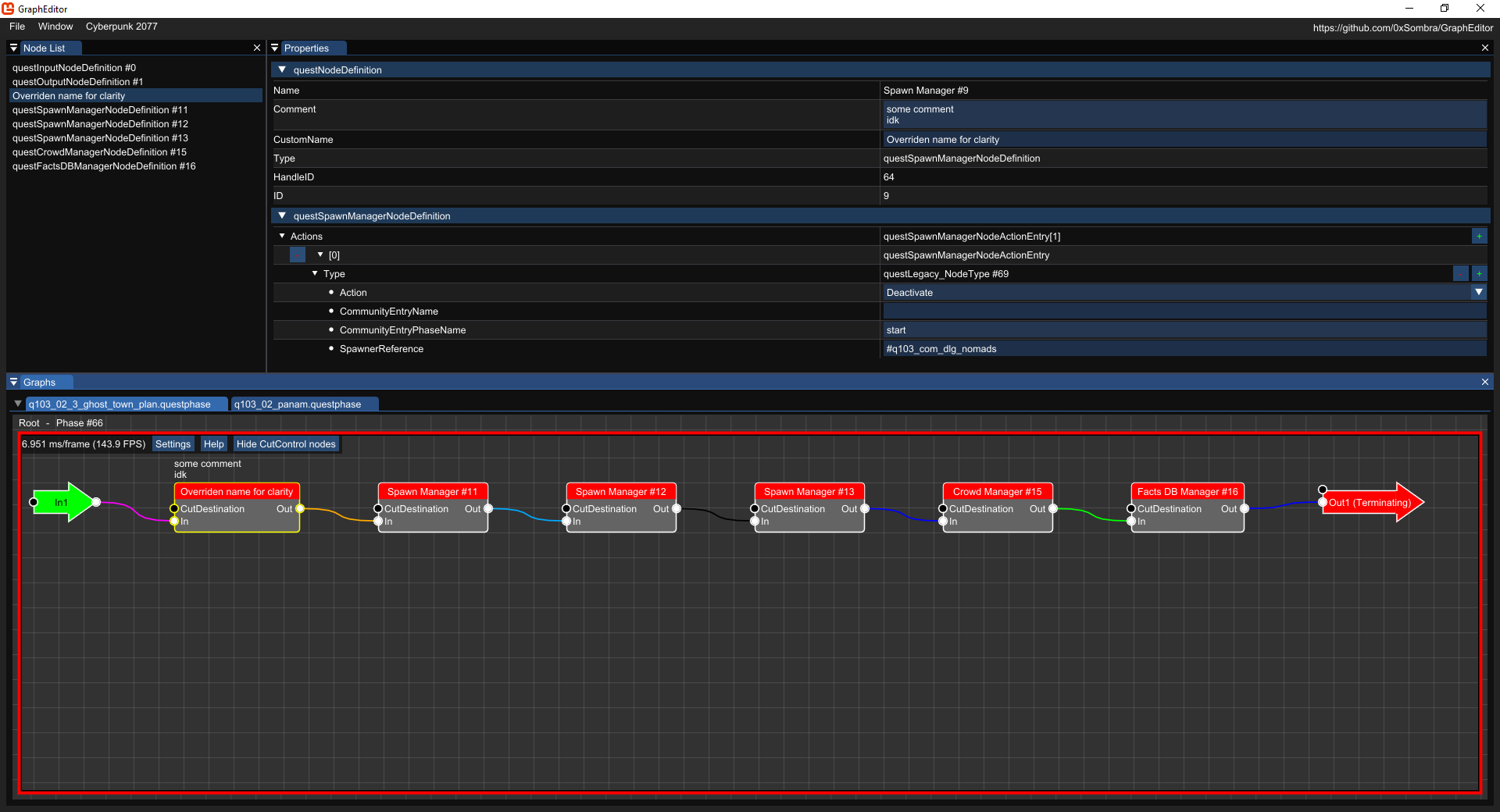
Task: Close the Node List panel
Action: pos(257,48)
